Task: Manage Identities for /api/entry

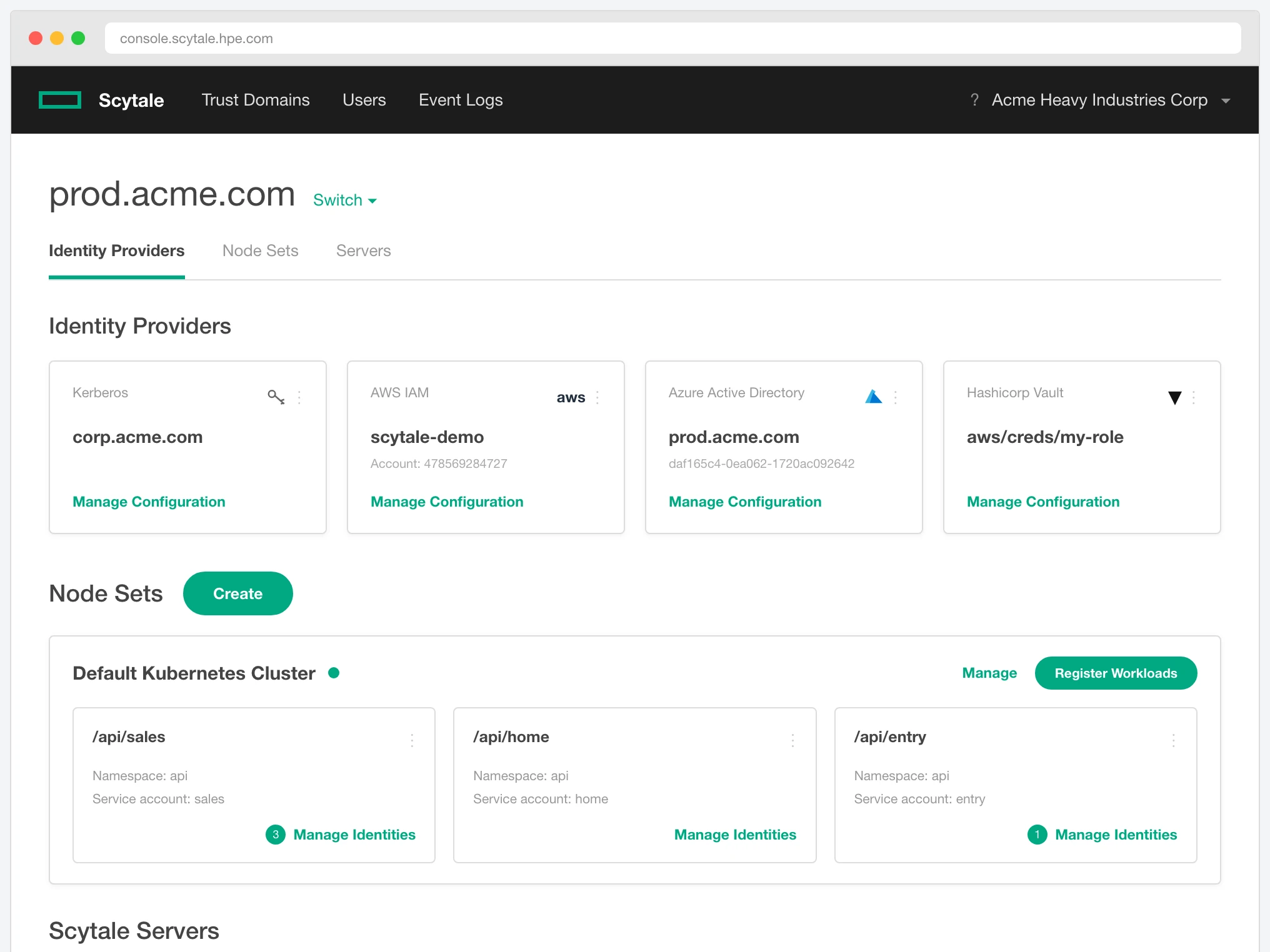Action: [1116, 835]
